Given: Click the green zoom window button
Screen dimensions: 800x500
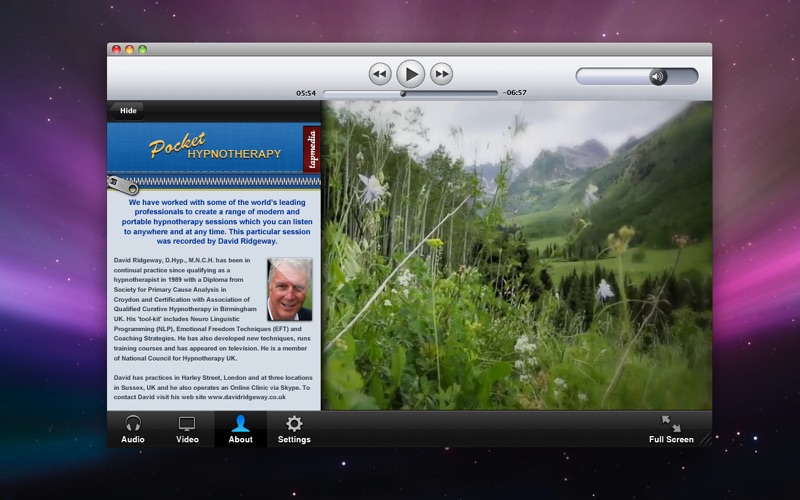Looking at the screenshot, I should coord(143,49).
